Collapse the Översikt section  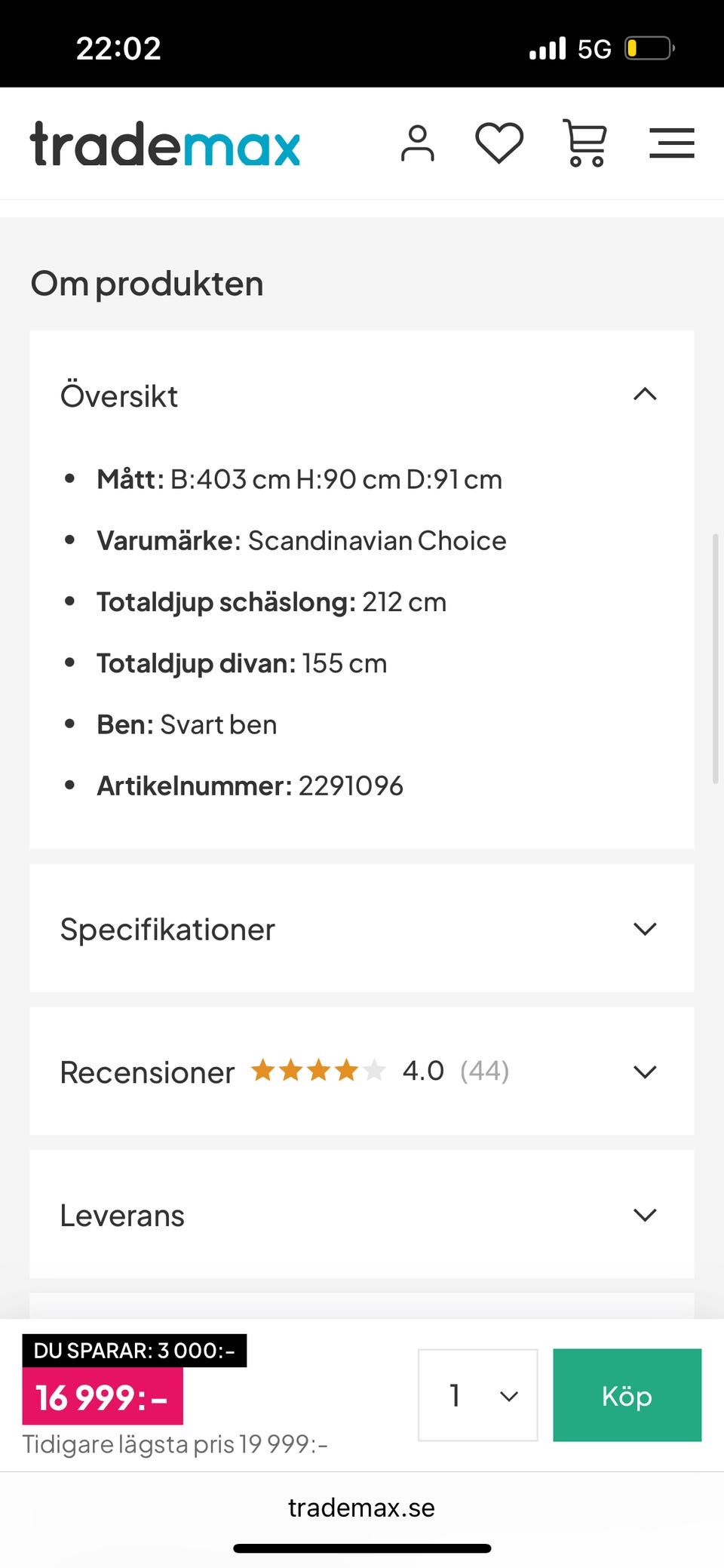(x=645, y=395)
